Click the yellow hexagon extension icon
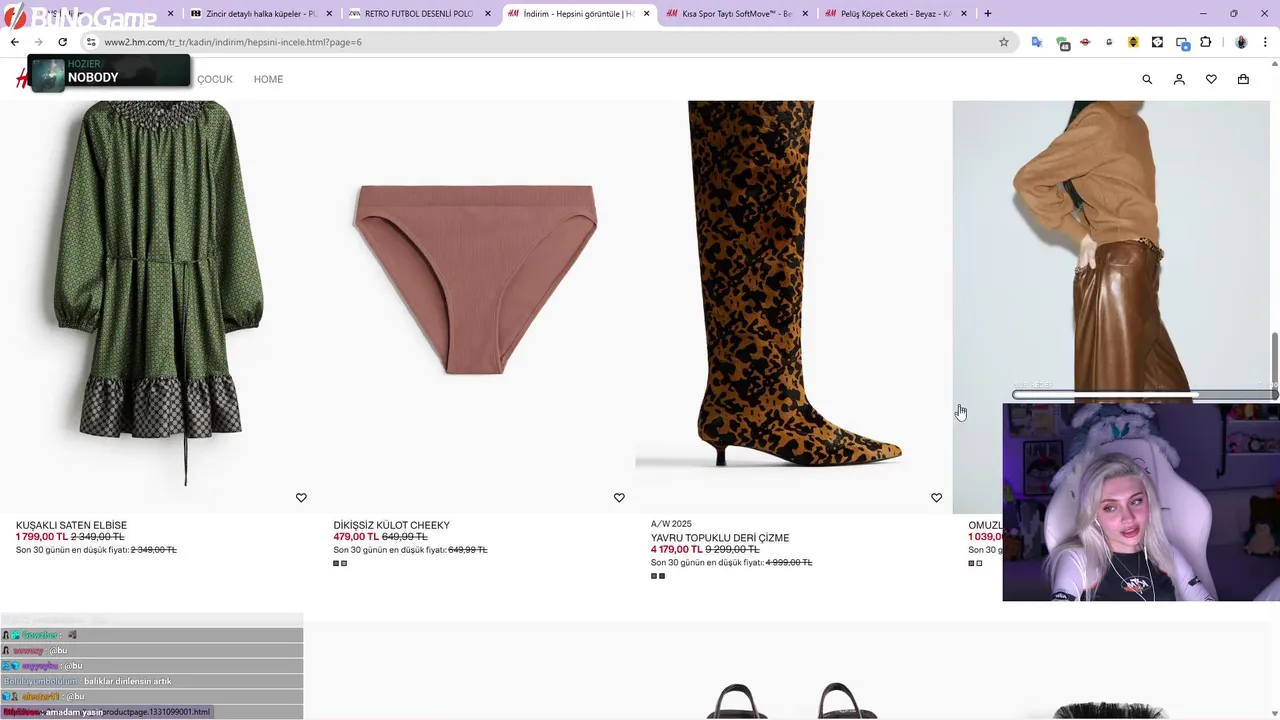Viewport: 1280px width, 720px height. (1133, 42)
